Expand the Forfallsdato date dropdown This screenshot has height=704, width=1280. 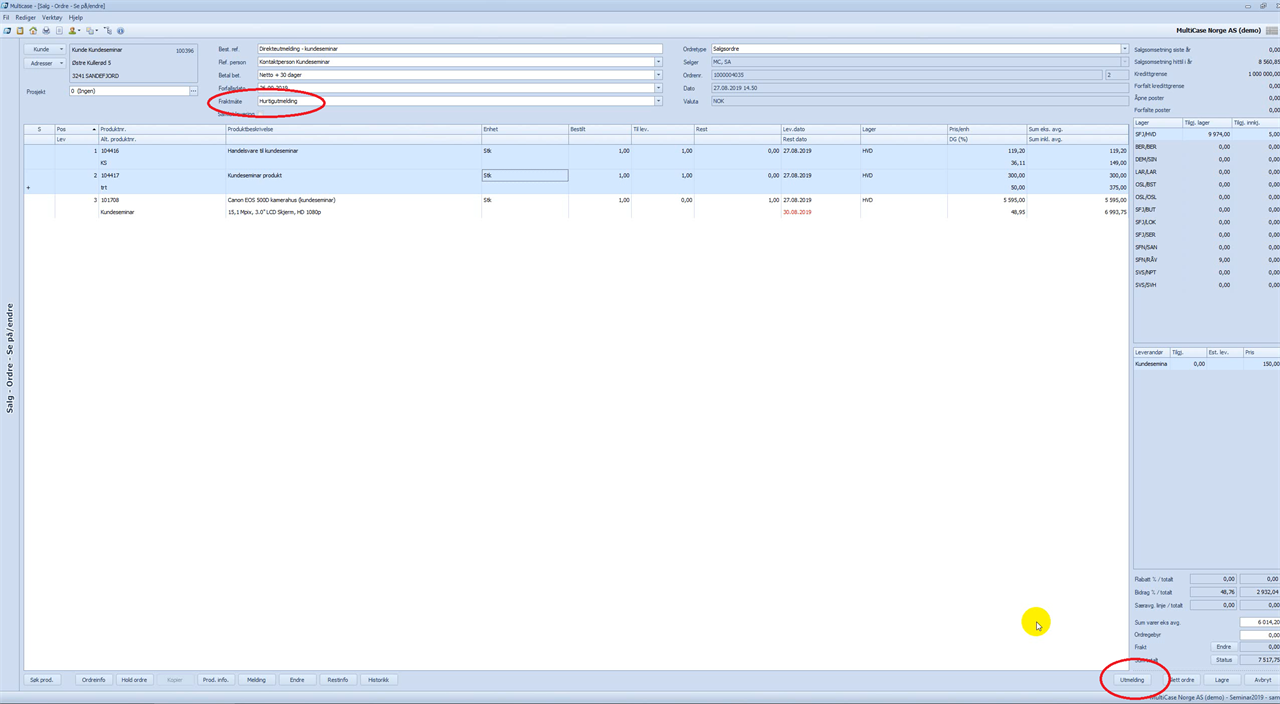(x=658, y=88)
